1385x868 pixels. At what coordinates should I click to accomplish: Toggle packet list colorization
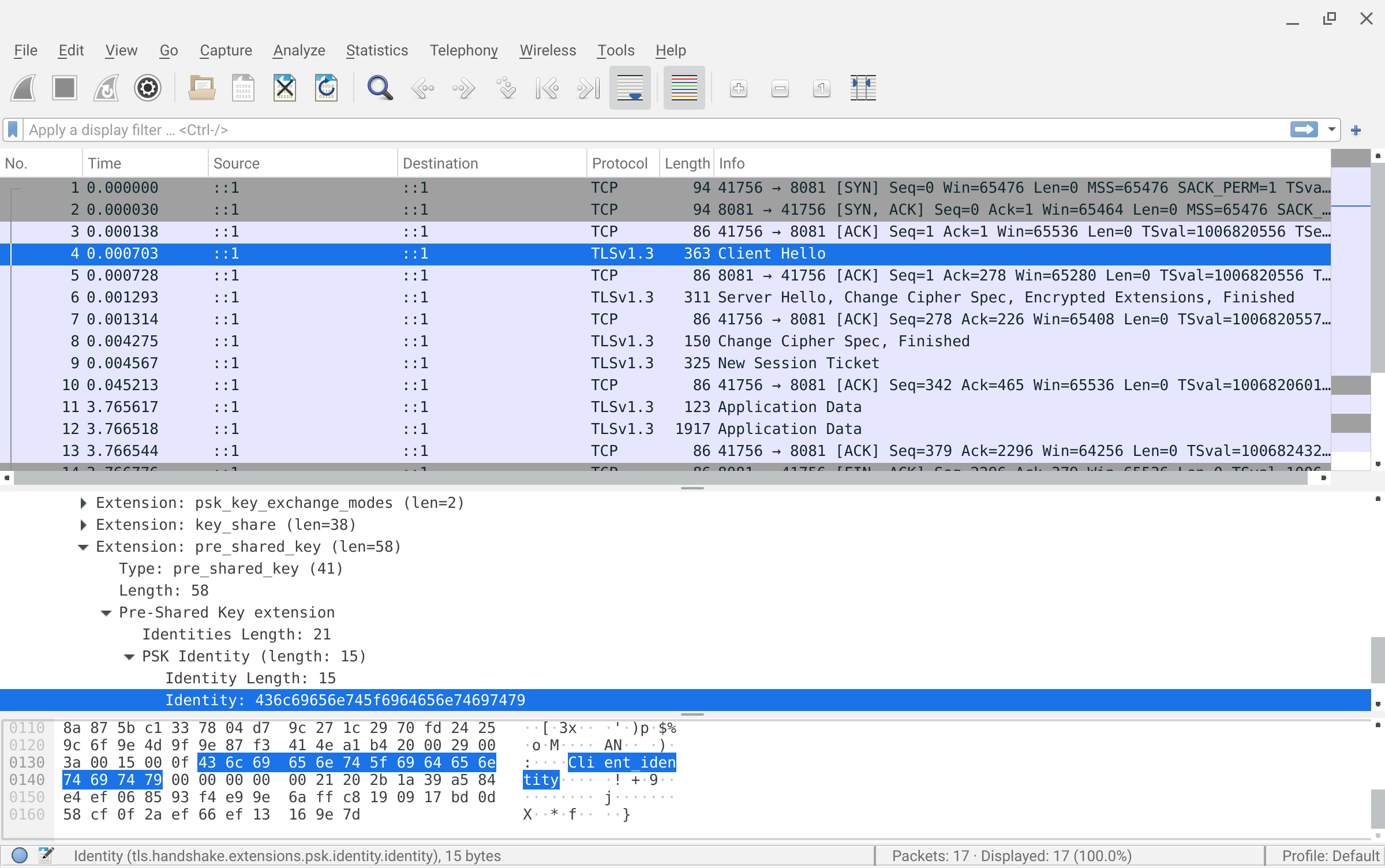(x=684, y=88)
